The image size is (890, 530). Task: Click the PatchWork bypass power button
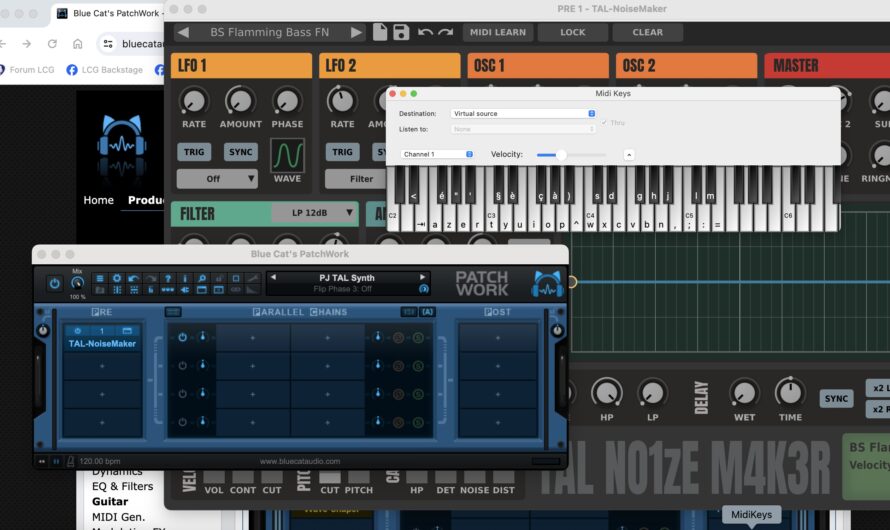click(54, 283)
